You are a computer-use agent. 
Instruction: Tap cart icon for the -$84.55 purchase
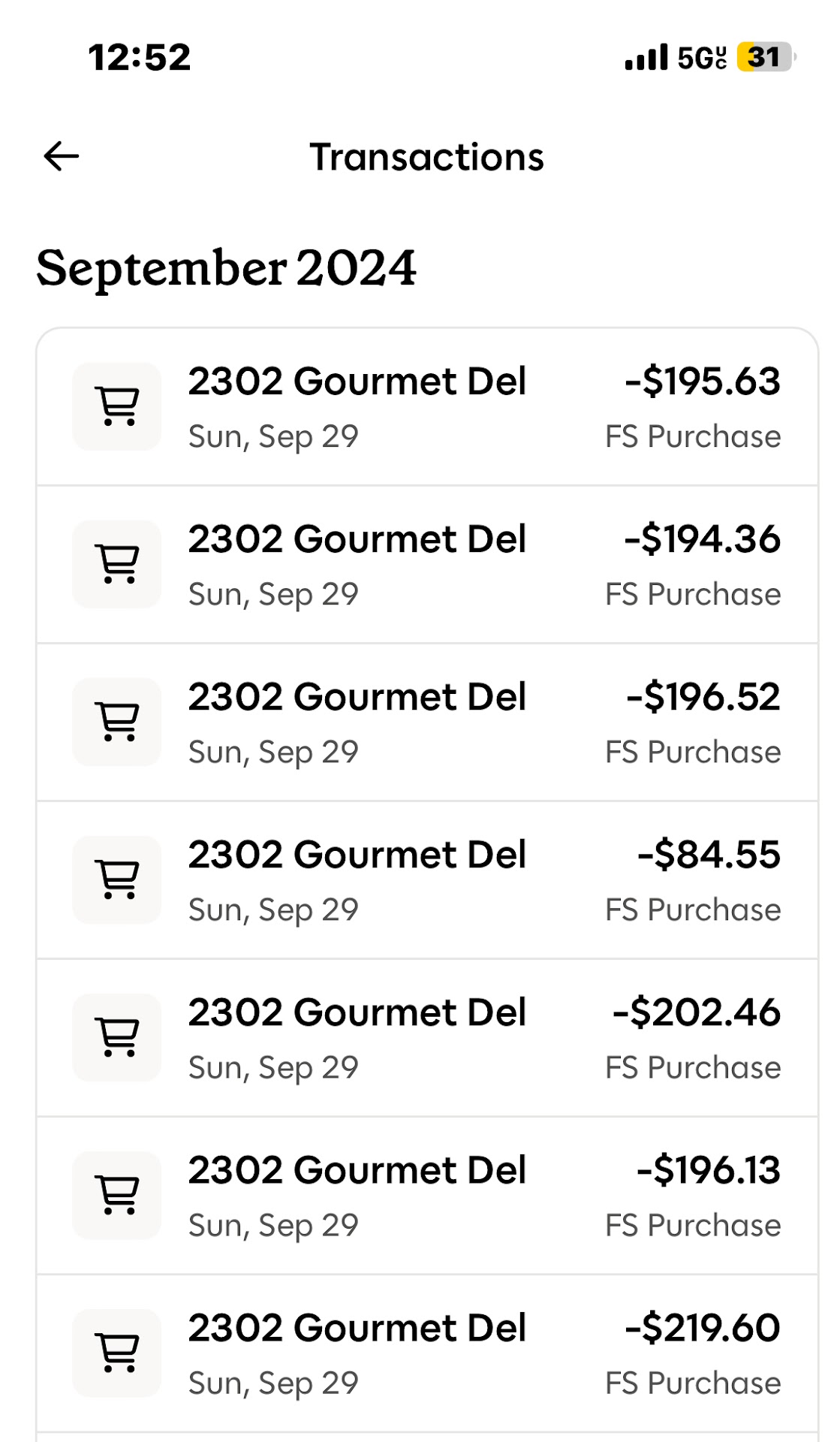pyautogui.click(x=117, y=879)
